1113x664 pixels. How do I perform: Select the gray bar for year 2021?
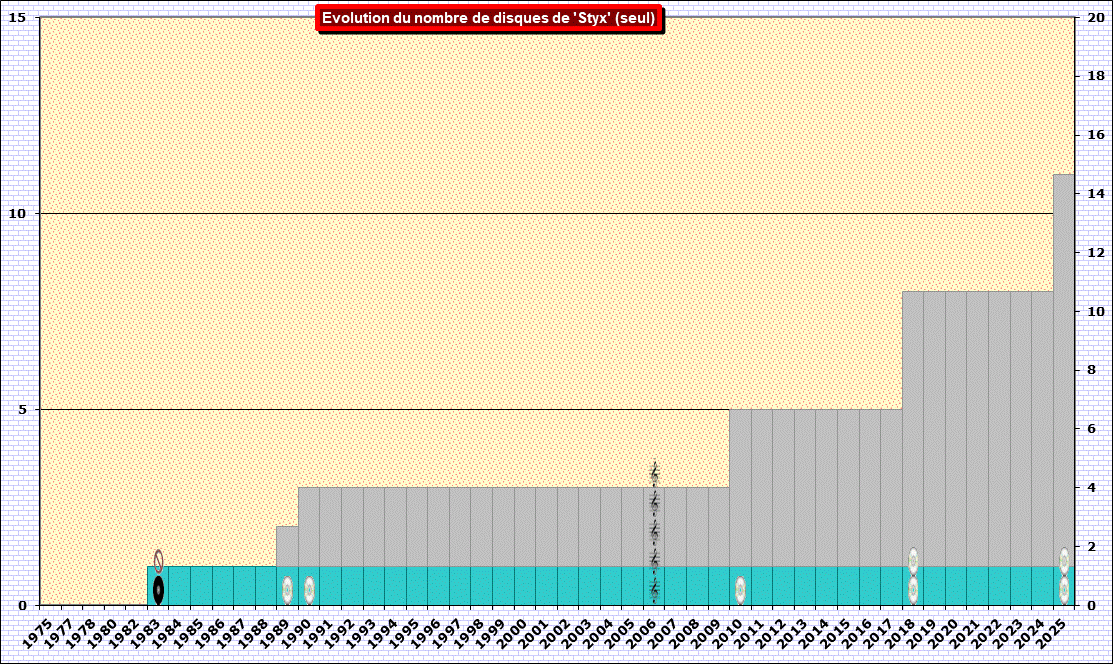click(977, 430)
